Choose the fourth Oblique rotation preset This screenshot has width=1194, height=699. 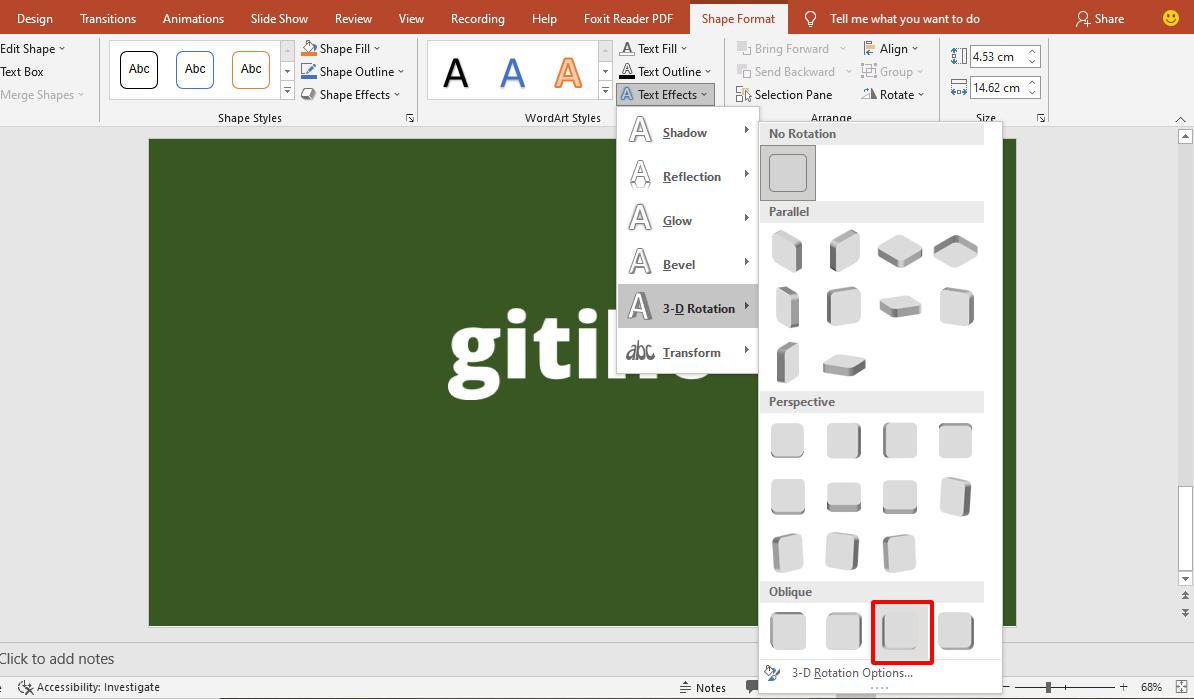(x=956, y=631)
